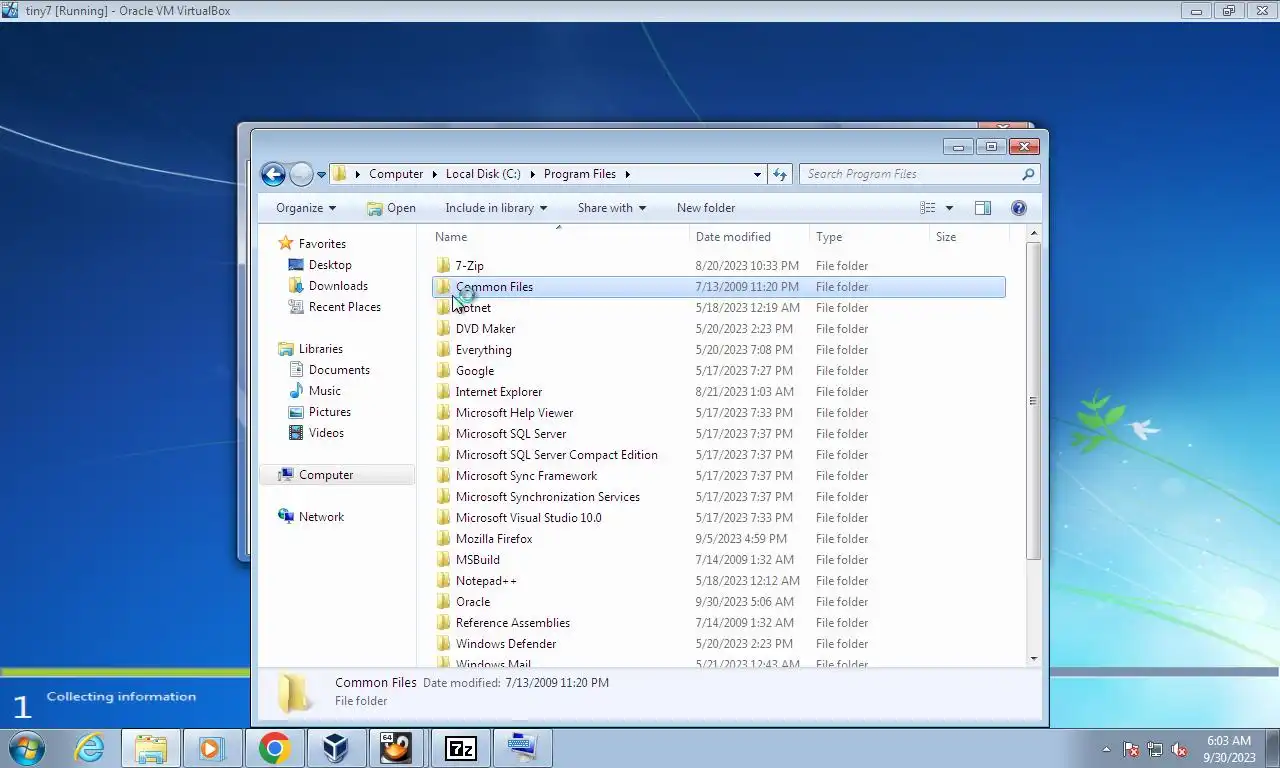Open Explorer help icon
This screenshot has height=768, width=1280.
[1019, 208]
